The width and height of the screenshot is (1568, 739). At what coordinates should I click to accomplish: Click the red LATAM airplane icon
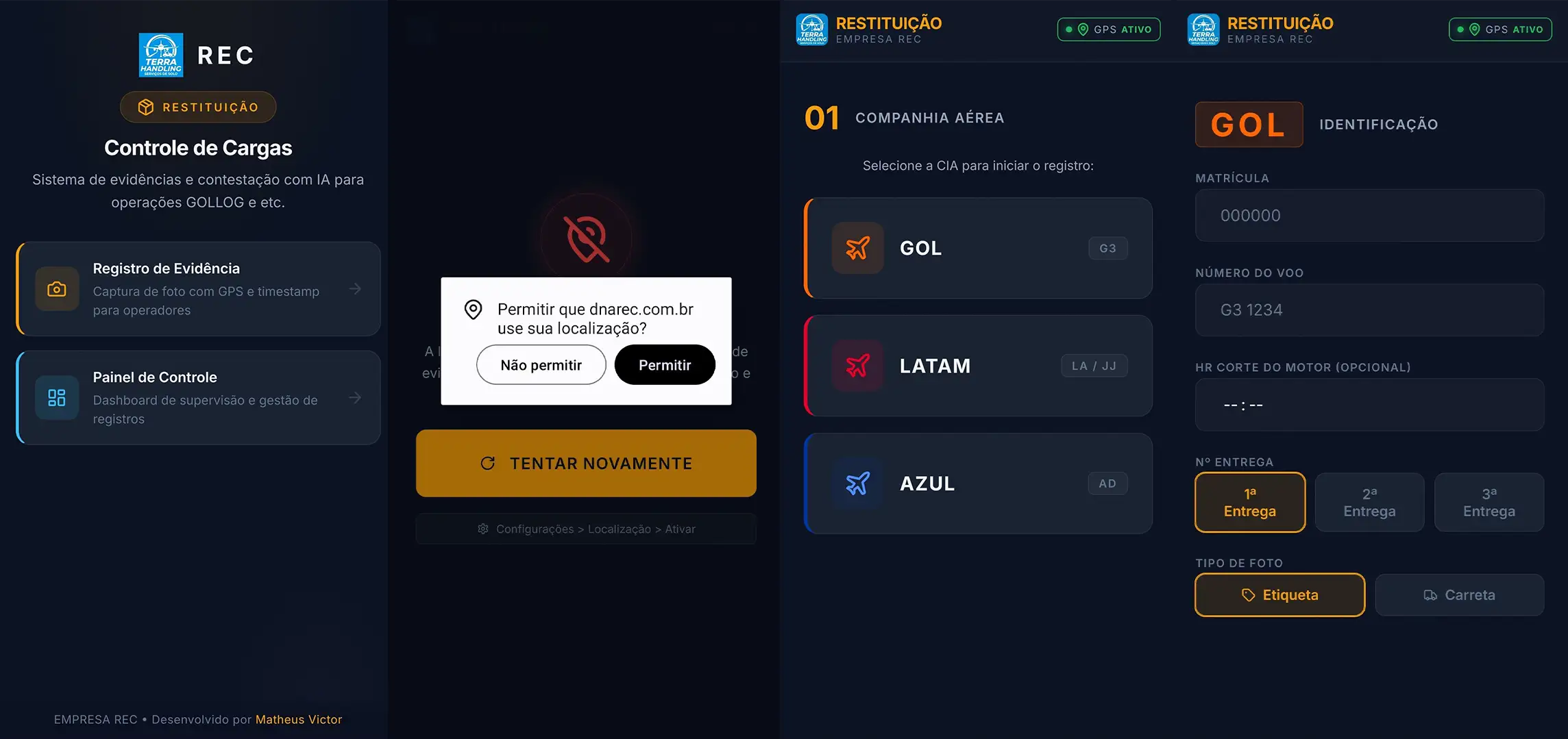(x=857, y=366)
